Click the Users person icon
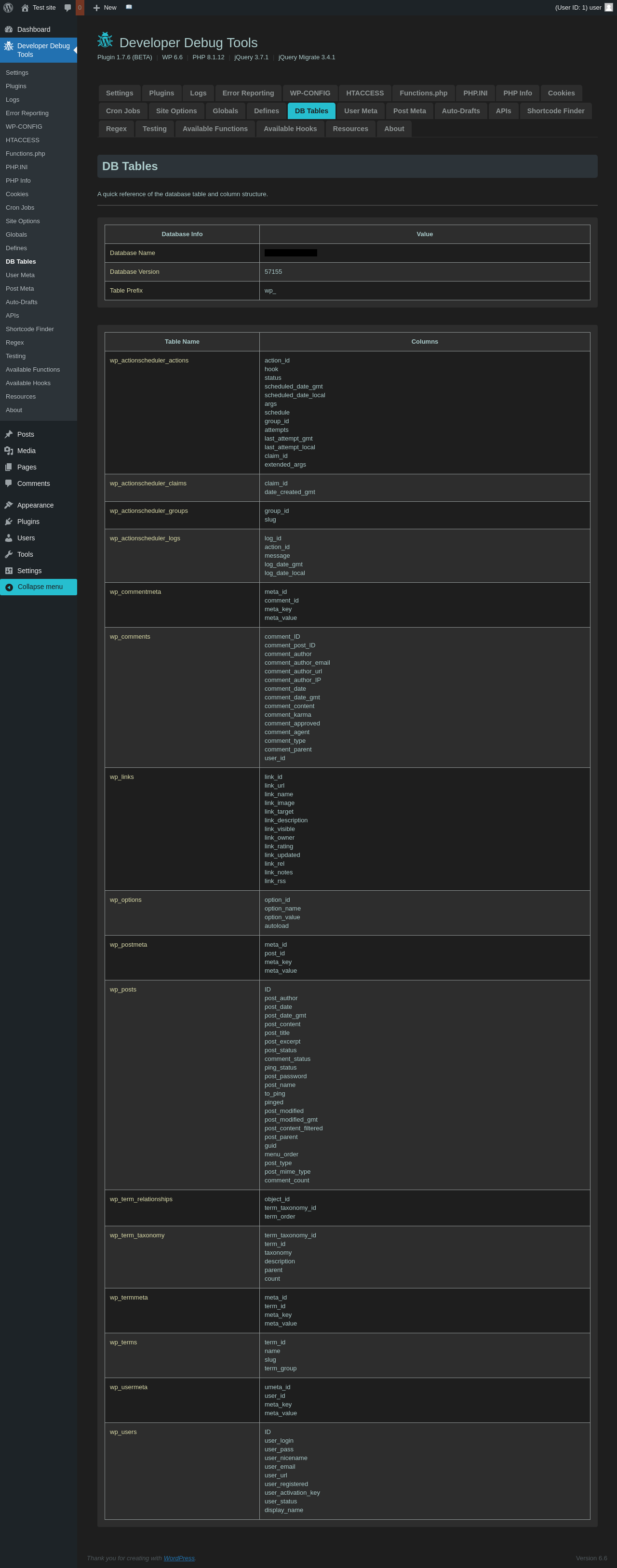This screenshot has height=1568, width=617. (x=9, y=538)
